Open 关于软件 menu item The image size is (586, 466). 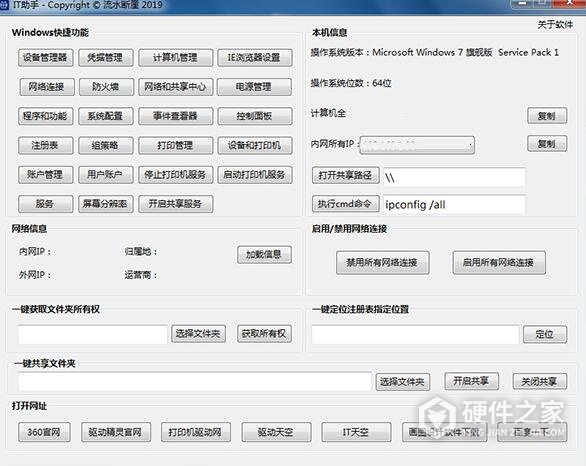tap(555, 25)
